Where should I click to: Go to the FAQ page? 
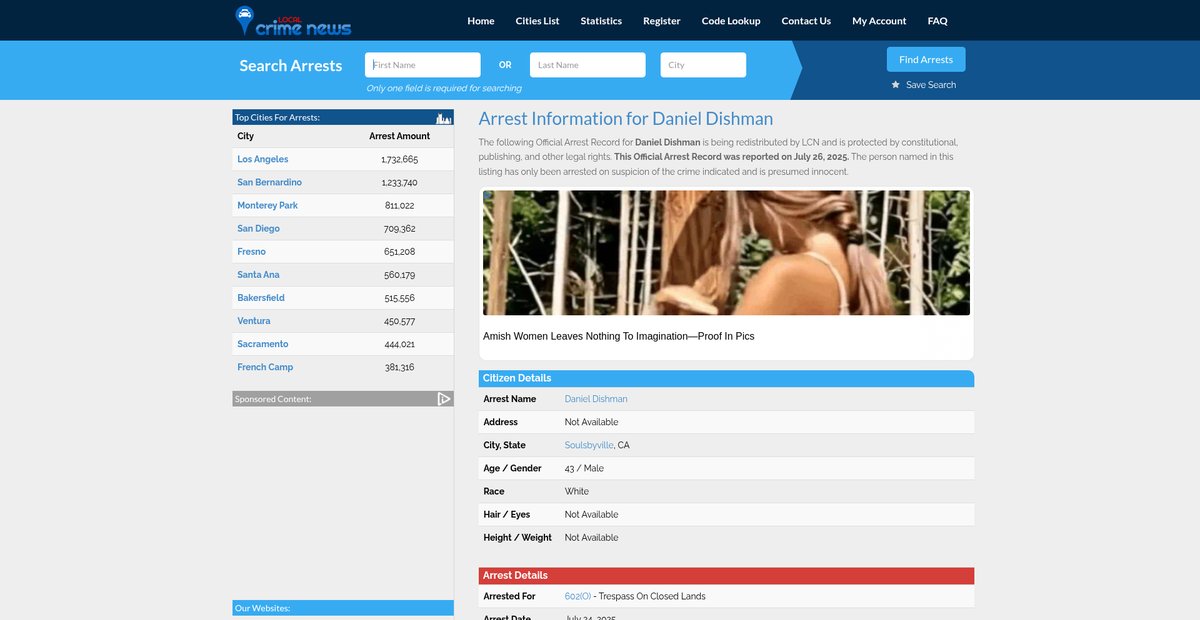coord(937,21)
